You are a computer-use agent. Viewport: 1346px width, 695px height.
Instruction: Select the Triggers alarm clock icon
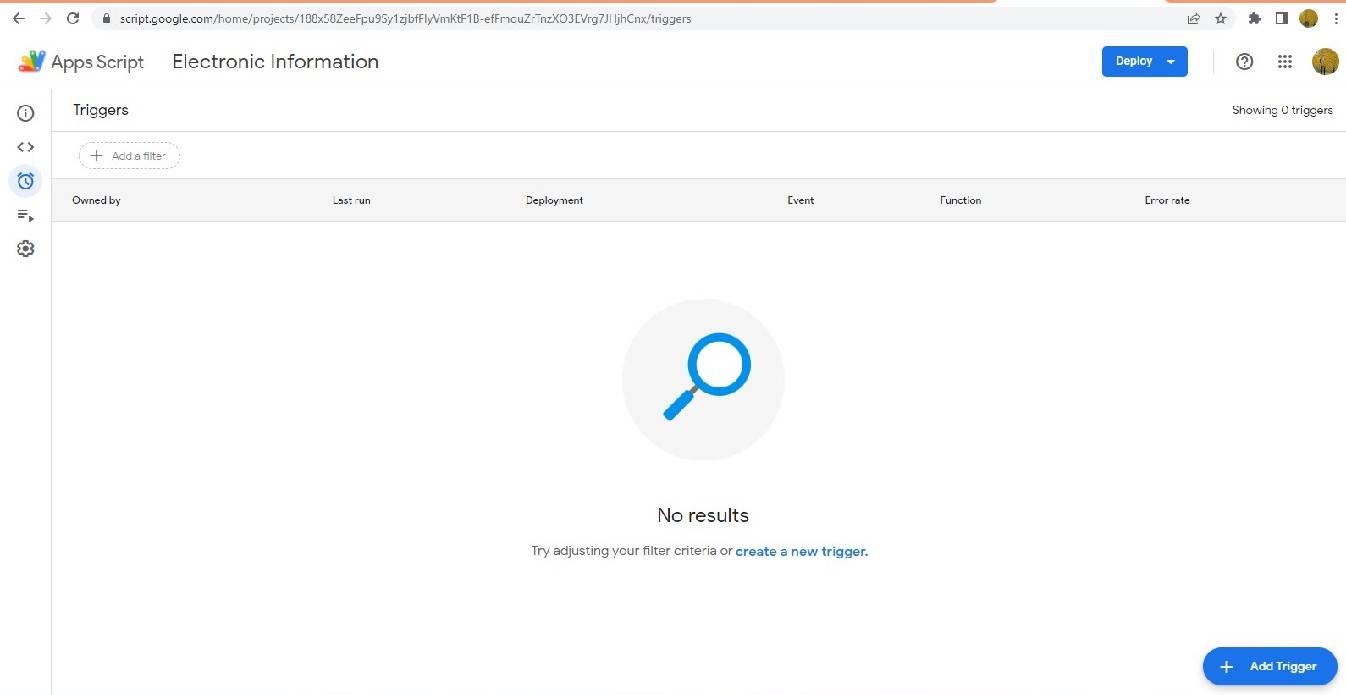26,181
